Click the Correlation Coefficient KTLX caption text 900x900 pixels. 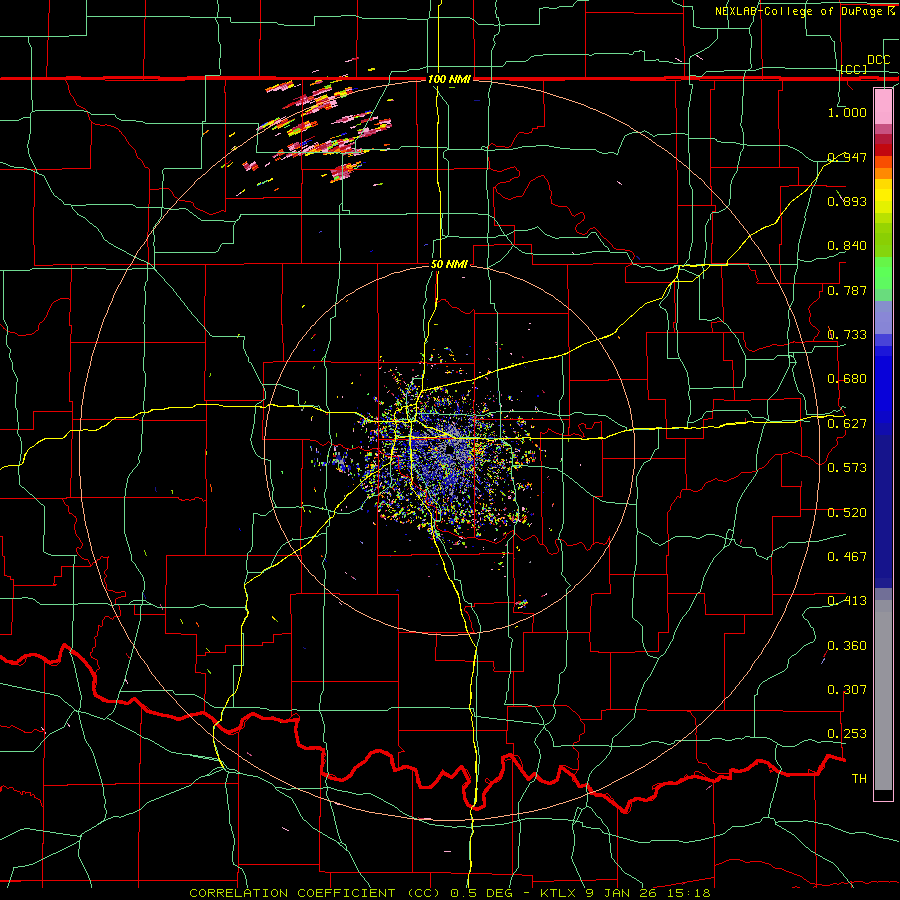coord(450,893)
